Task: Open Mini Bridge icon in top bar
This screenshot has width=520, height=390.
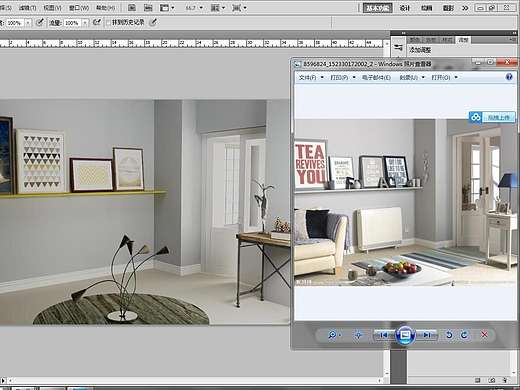Action: click(x=148, y=7)
